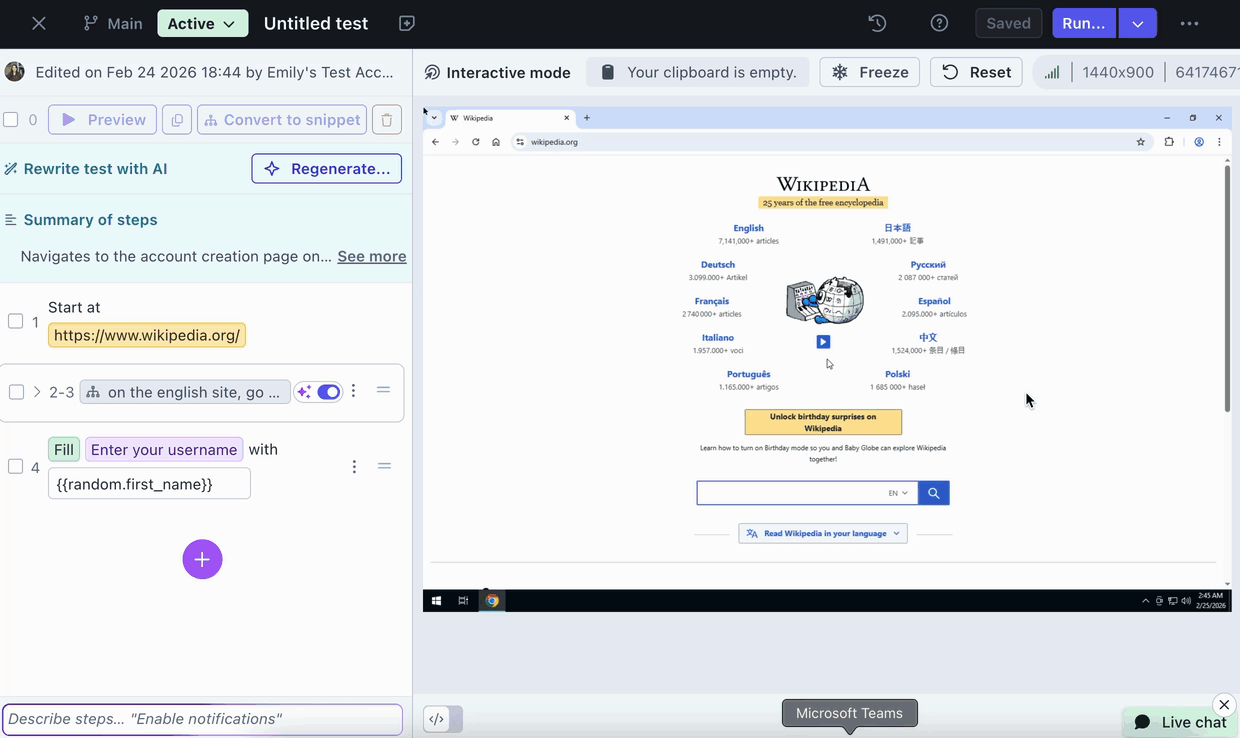Open the three-dot menu for steps 2-3
This screenshot has width=1240, height=738.
coord(353,392)
